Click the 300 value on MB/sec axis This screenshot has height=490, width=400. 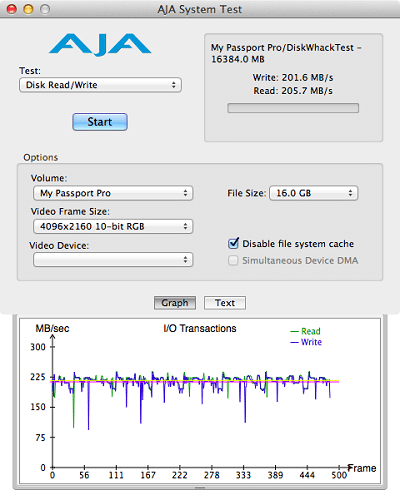[38, 347]
